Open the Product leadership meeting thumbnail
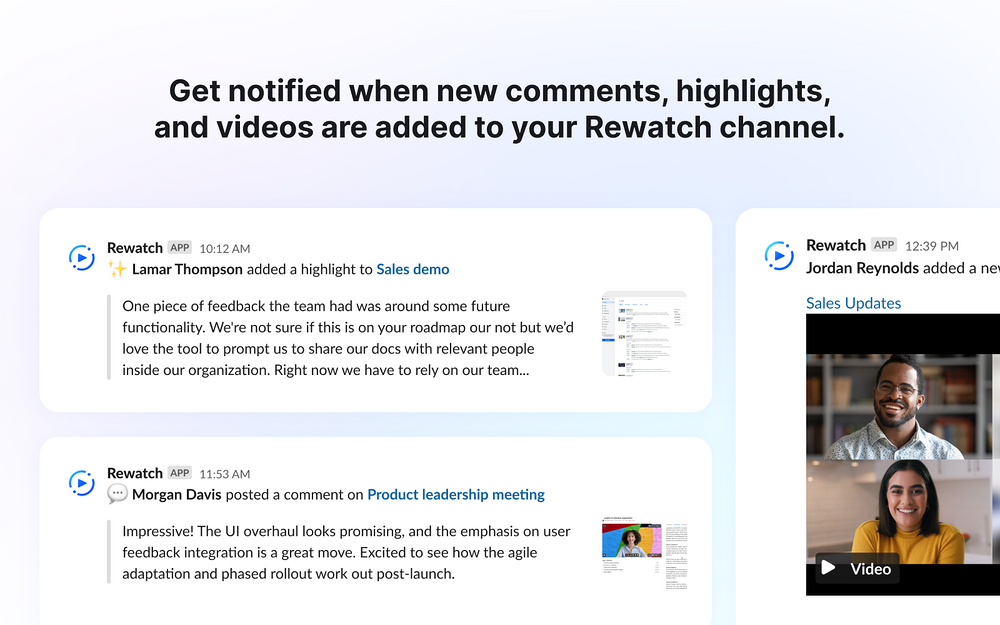 pos(644,553)
